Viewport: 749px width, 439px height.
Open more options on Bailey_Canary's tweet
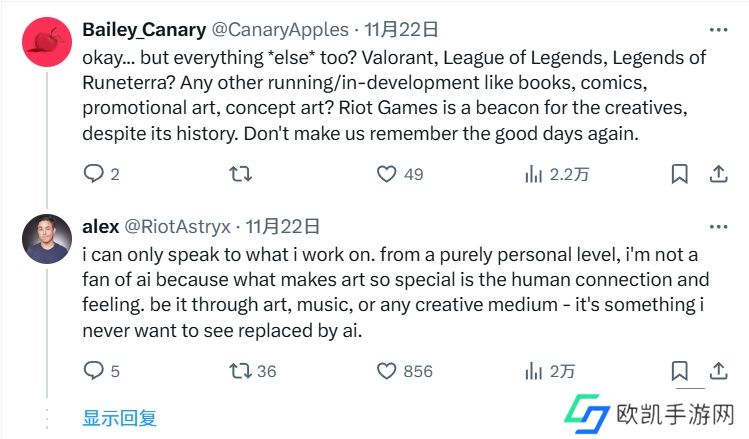pos(717,30)
